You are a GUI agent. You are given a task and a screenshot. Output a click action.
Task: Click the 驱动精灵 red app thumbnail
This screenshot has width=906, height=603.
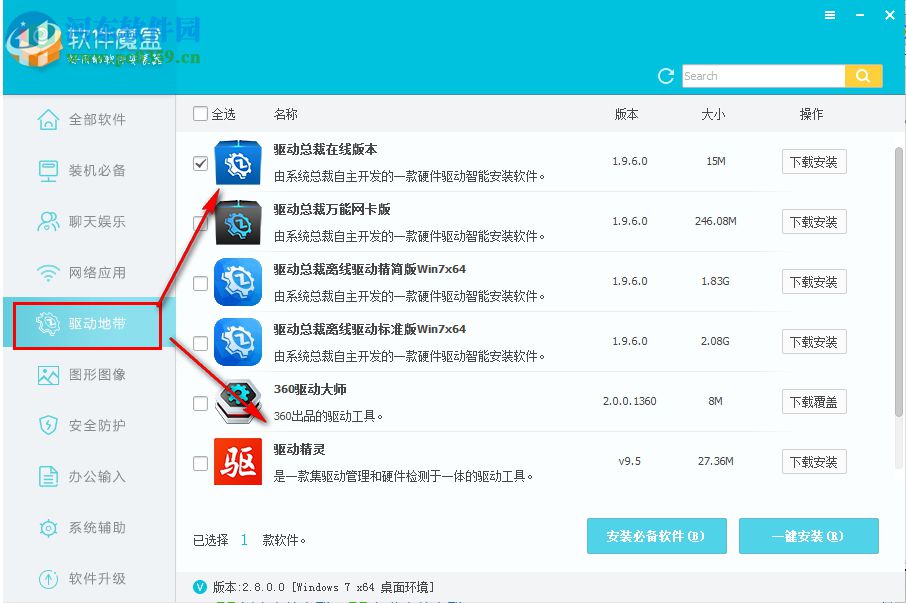(x=237, y=462)
